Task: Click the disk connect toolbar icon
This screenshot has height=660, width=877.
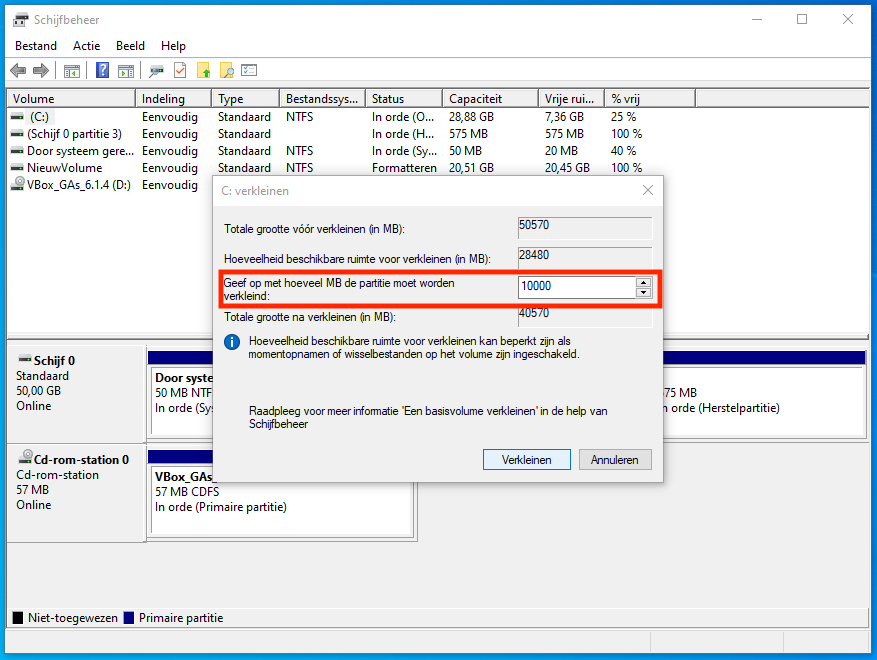Action: (x=157, y=71)
